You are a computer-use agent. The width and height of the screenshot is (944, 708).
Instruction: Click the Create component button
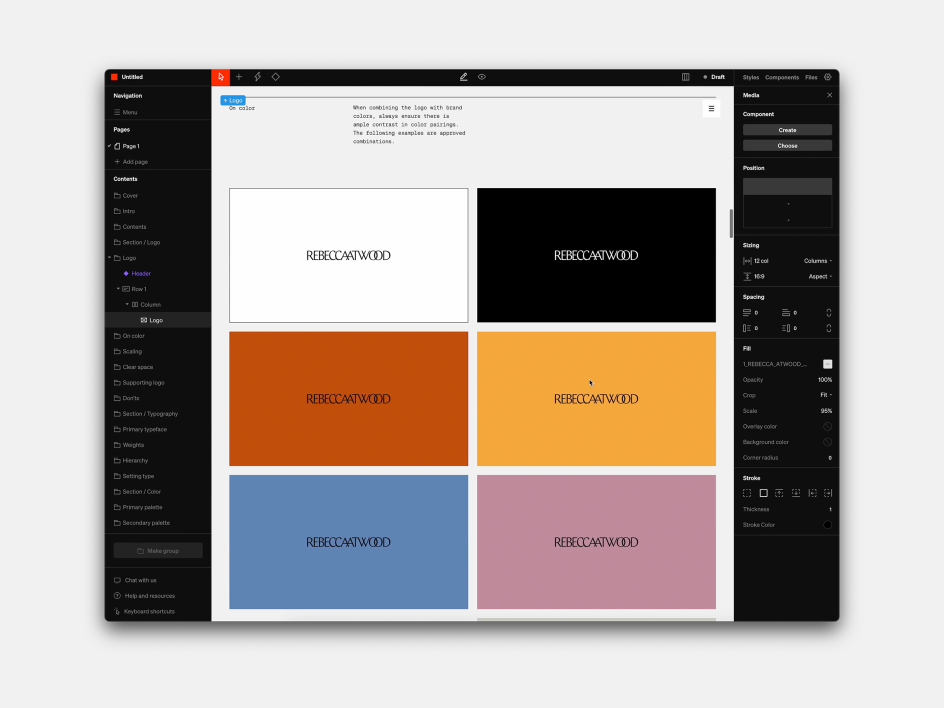(787, 130)
